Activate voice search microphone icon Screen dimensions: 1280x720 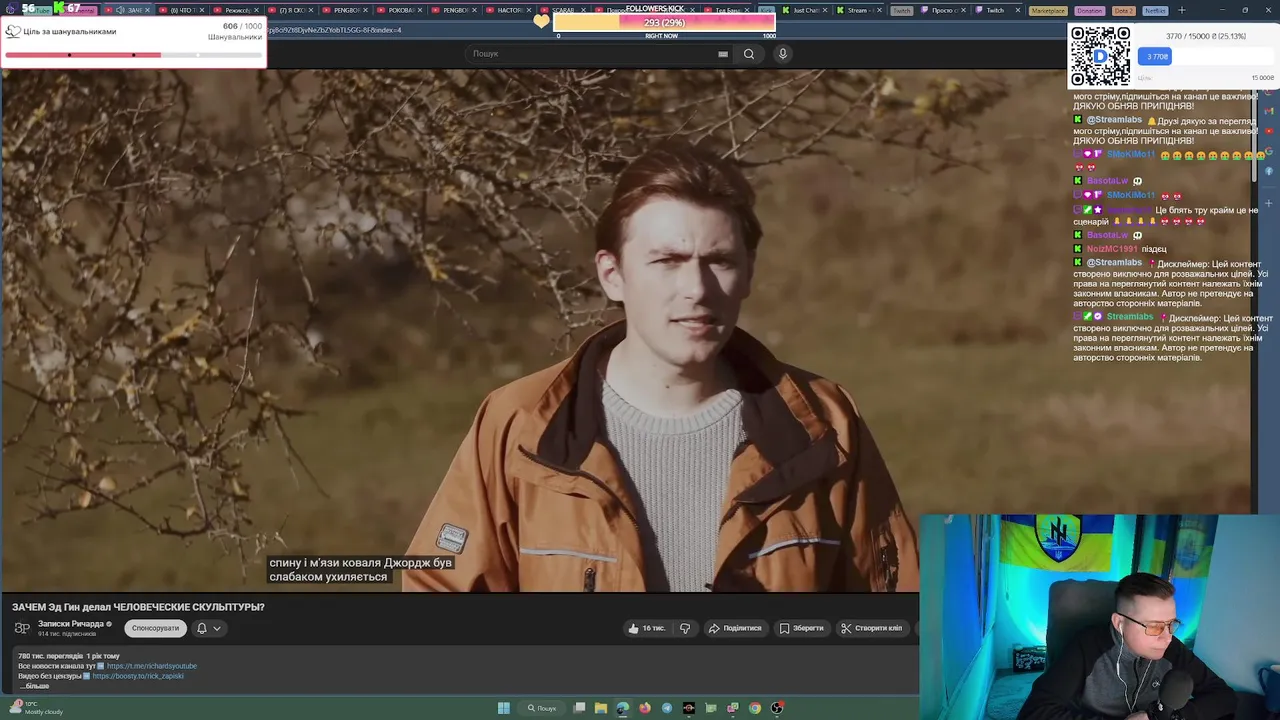pyautogui.click(x=783, y=54)
